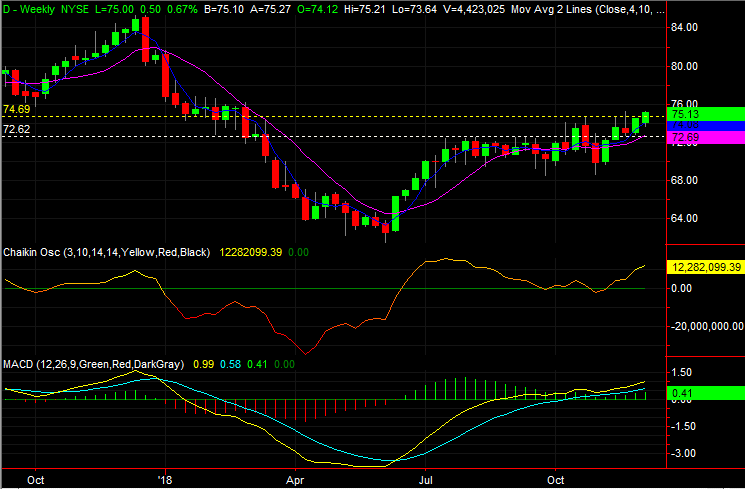The width and height of the screenshot is (745, 489).
Task: Click the 80.00 price axis label
Action: pos(684,66)
